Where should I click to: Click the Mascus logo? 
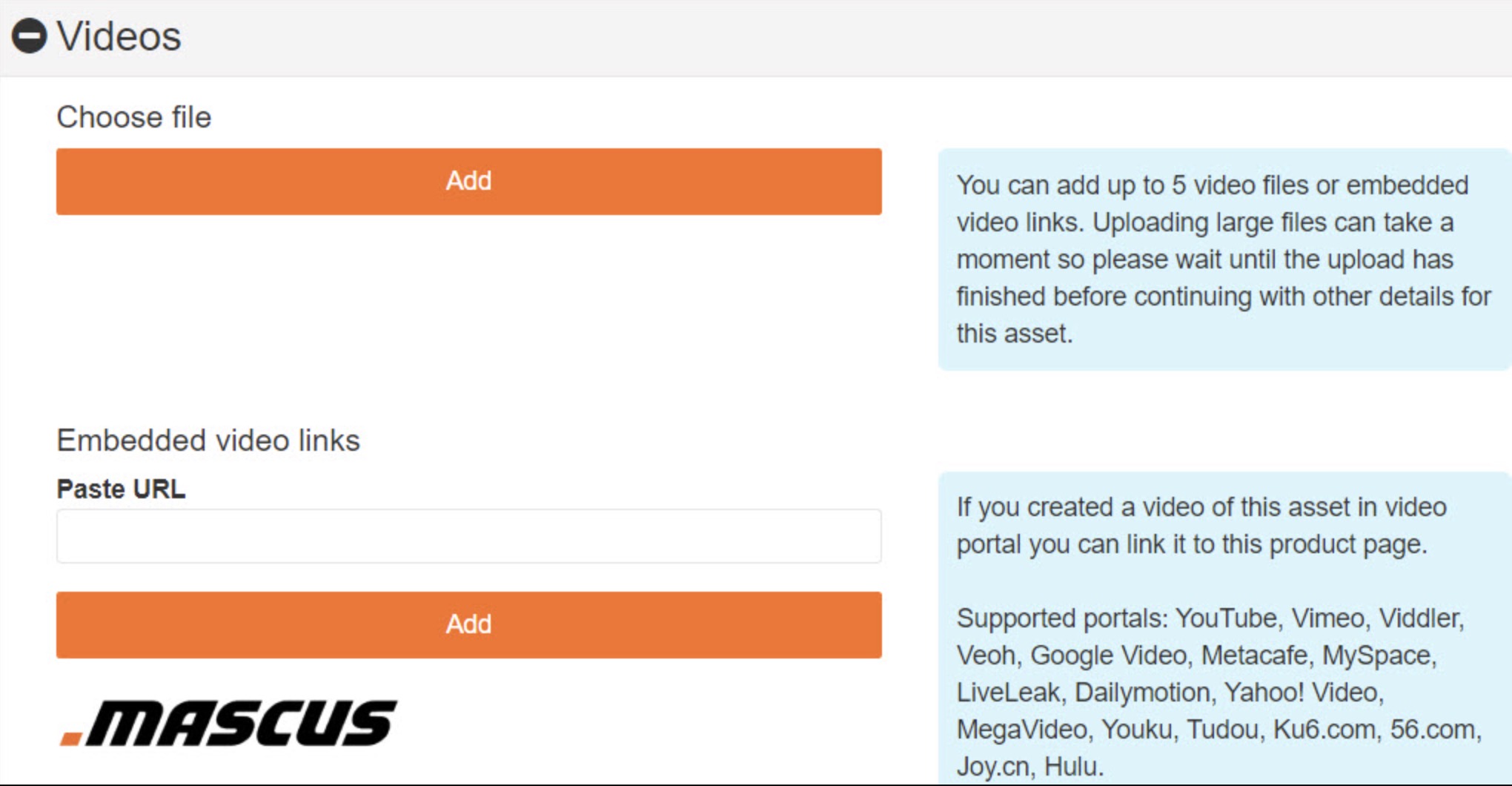228,723
